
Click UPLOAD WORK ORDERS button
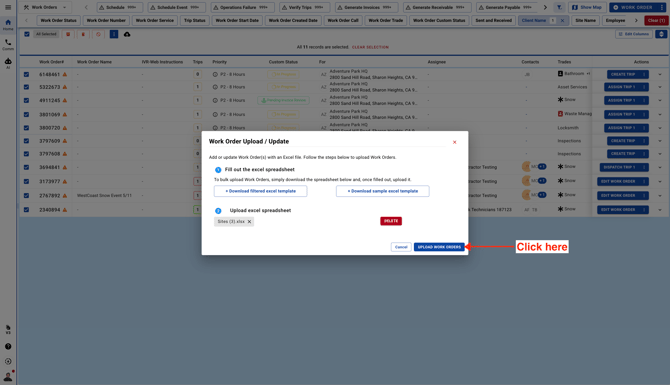[x=439, y=247]
